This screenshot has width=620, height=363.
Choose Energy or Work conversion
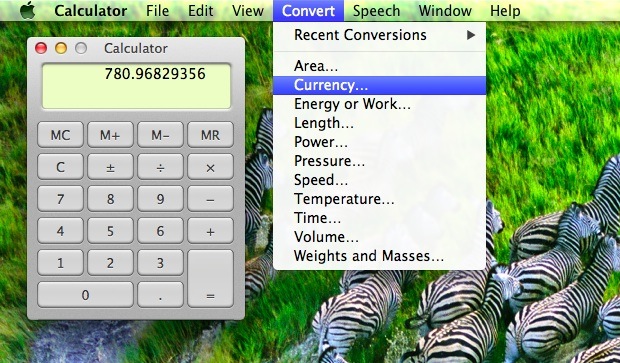(x=379, y=104)
